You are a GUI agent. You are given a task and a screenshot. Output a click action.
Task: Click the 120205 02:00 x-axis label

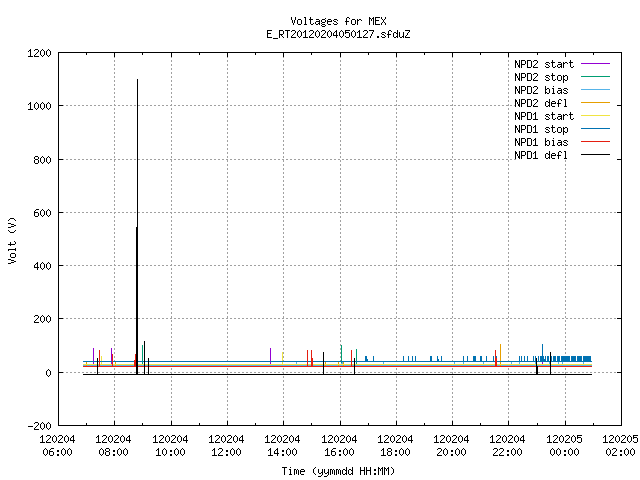[x=620, y=446]
